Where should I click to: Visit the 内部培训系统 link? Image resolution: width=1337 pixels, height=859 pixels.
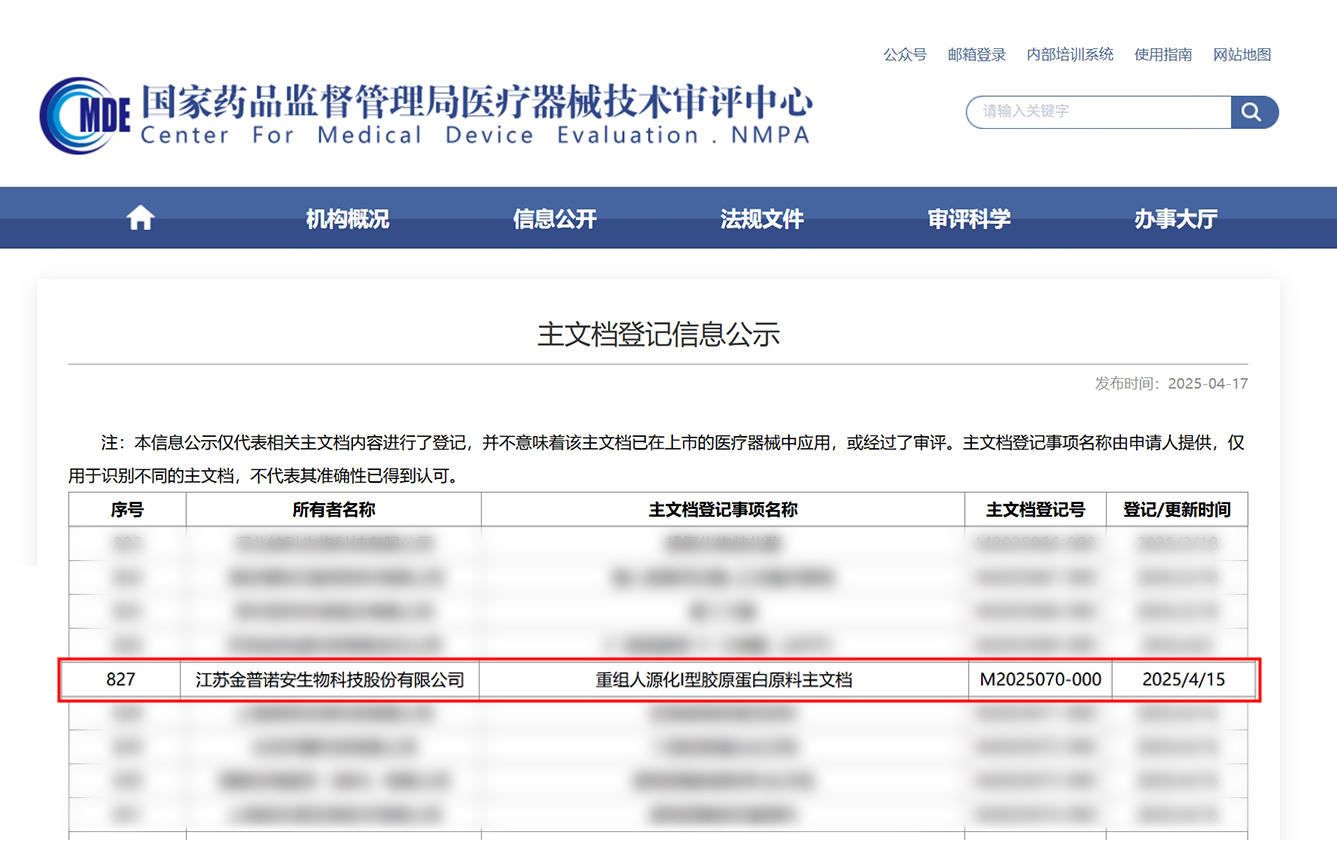(x=1069, y=55)
